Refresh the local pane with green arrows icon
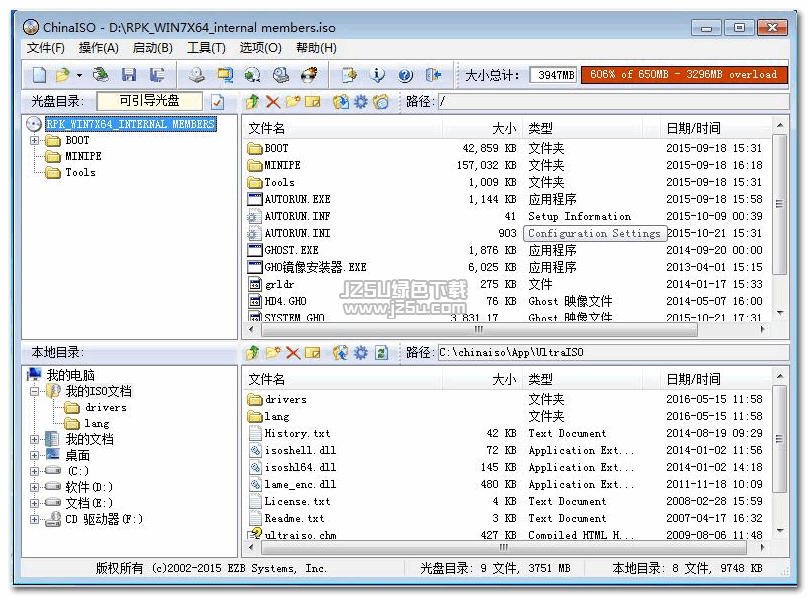Viewport: 808px width, 598px height. pos(381,353)
